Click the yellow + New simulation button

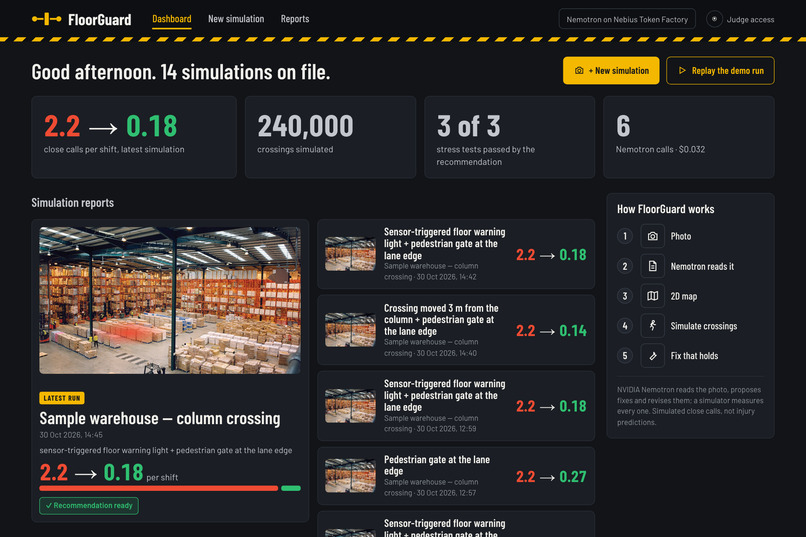point(611,70)
